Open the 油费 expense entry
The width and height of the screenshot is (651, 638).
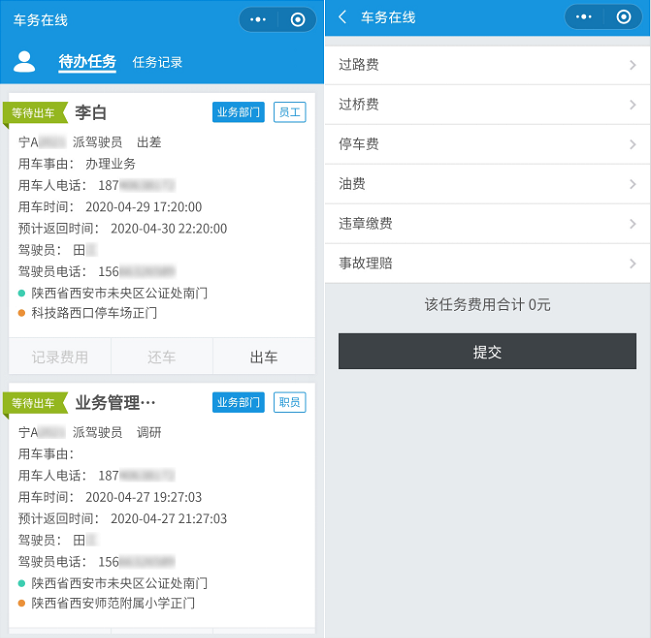(487, 184)
